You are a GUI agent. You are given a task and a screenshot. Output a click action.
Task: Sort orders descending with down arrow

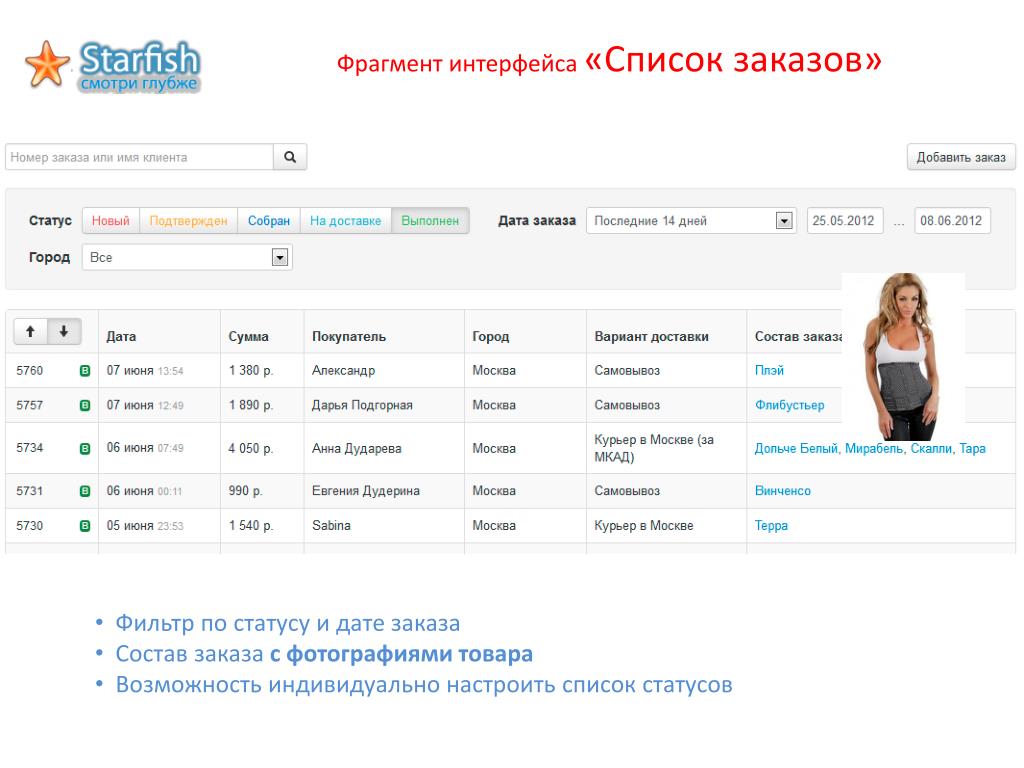tap(63, 331)
